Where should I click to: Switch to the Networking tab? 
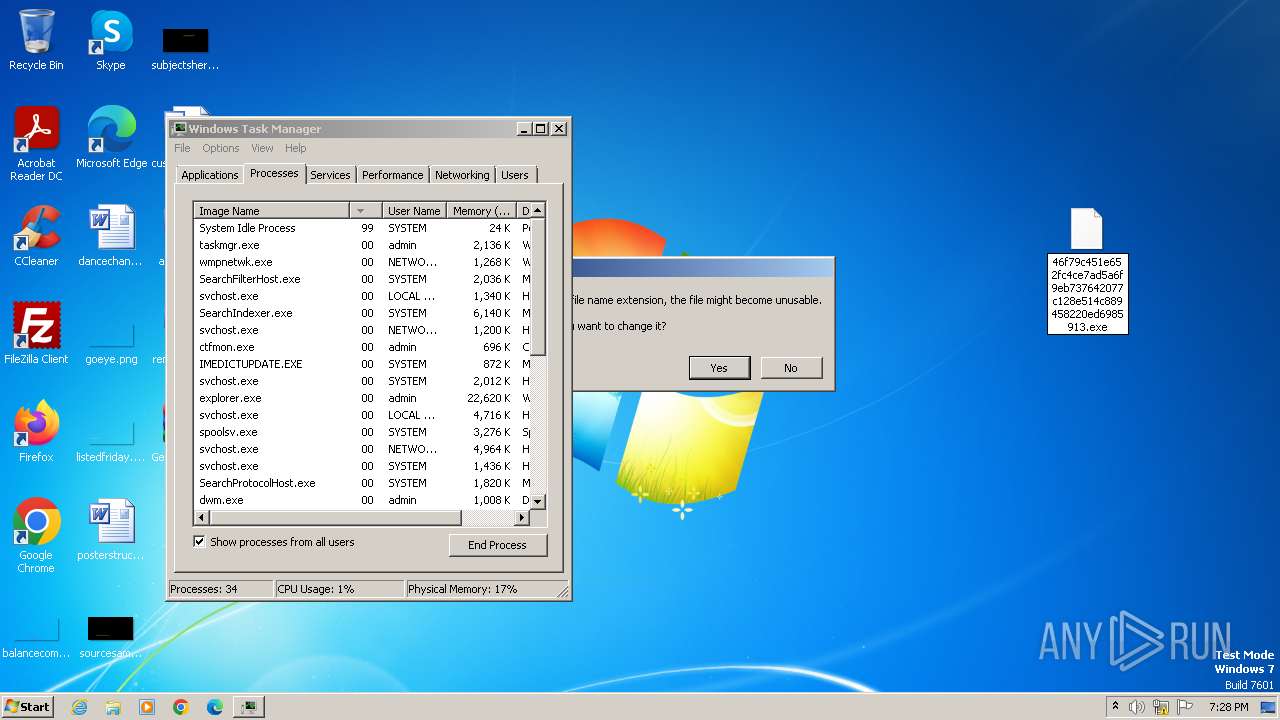click(462, 175)
